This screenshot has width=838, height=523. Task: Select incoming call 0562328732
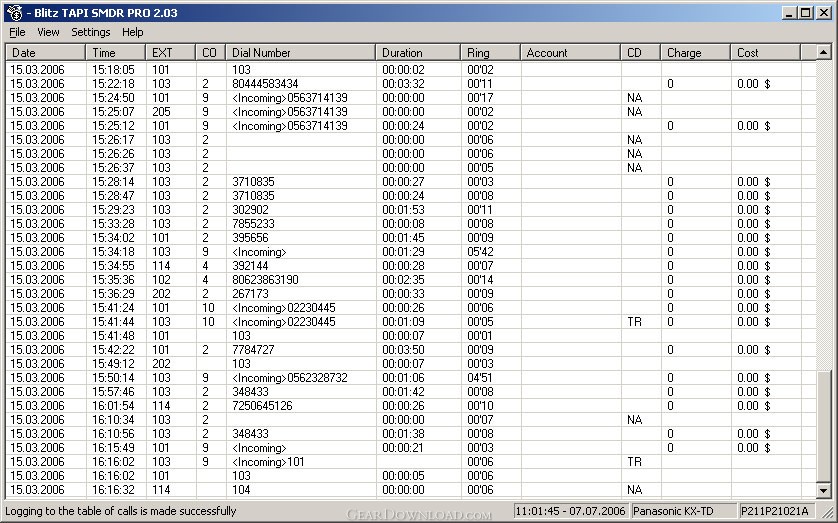[x=290, y=378]
